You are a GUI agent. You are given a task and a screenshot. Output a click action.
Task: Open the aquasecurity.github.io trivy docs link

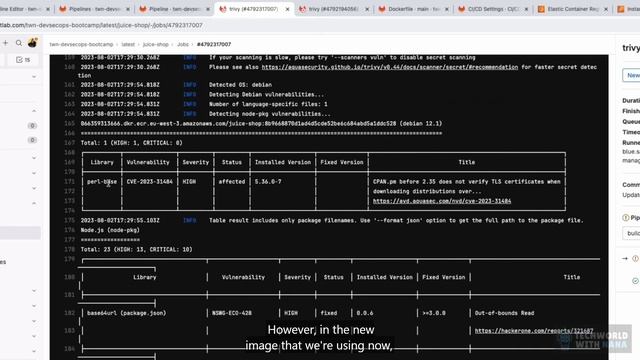click(x=390, y=67)
